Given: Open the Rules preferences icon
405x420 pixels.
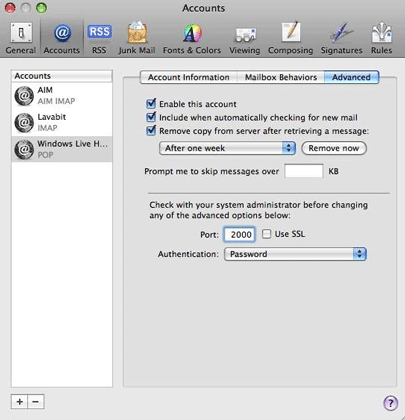Looking at the screenshot, I should click(x=381, y=38).
